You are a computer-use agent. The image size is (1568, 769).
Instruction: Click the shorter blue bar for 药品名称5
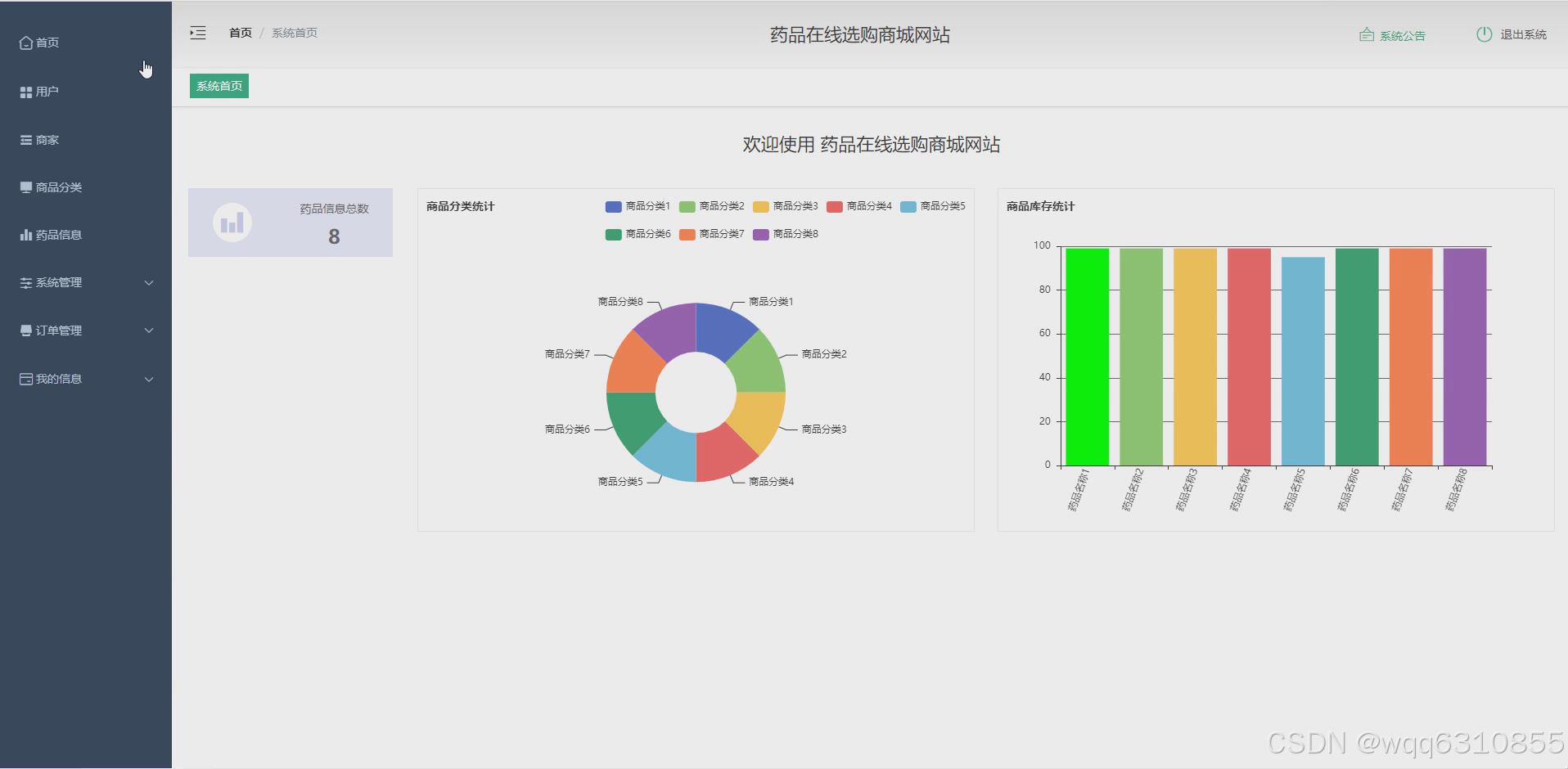(x=1303, y=362)
